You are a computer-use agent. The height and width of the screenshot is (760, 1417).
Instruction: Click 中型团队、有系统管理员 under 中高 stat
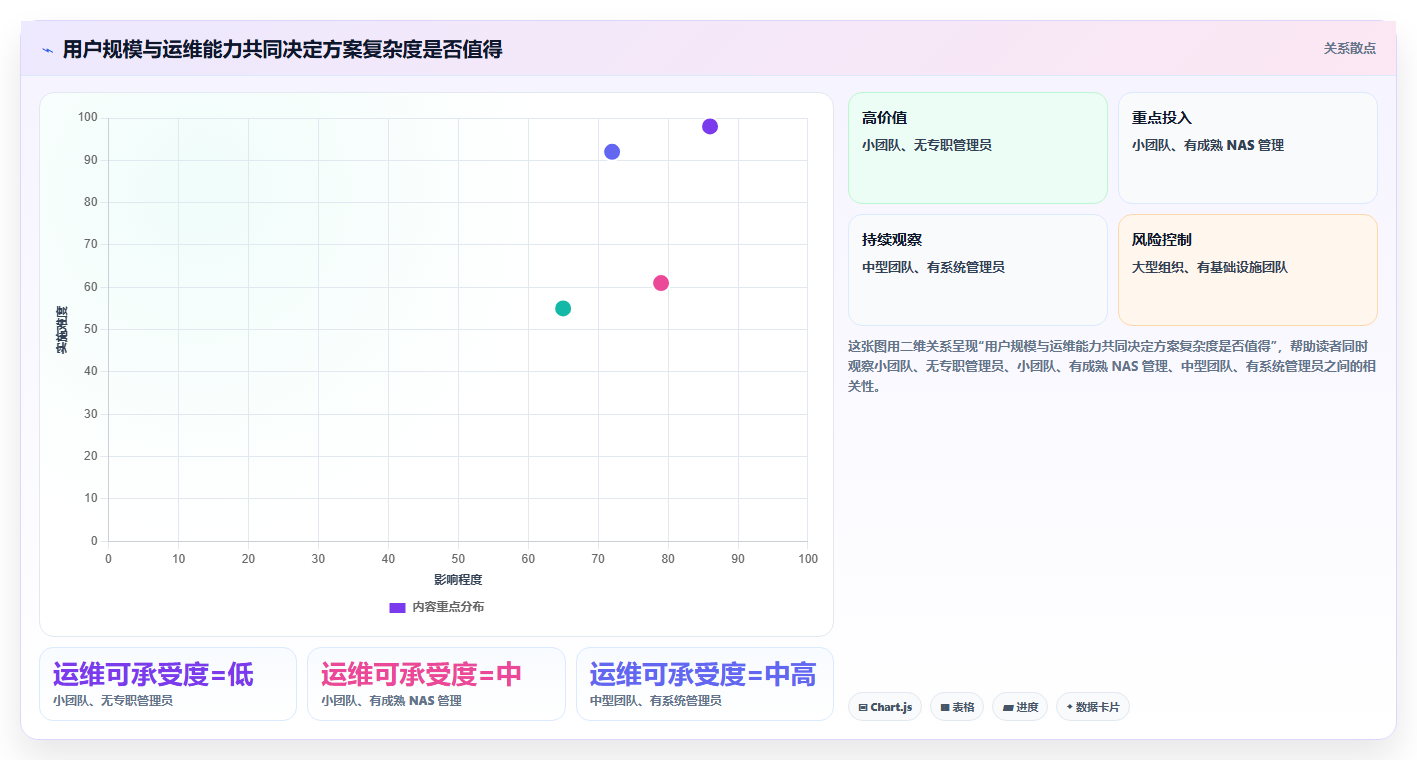pyautogui.click(x=656, y=701)
